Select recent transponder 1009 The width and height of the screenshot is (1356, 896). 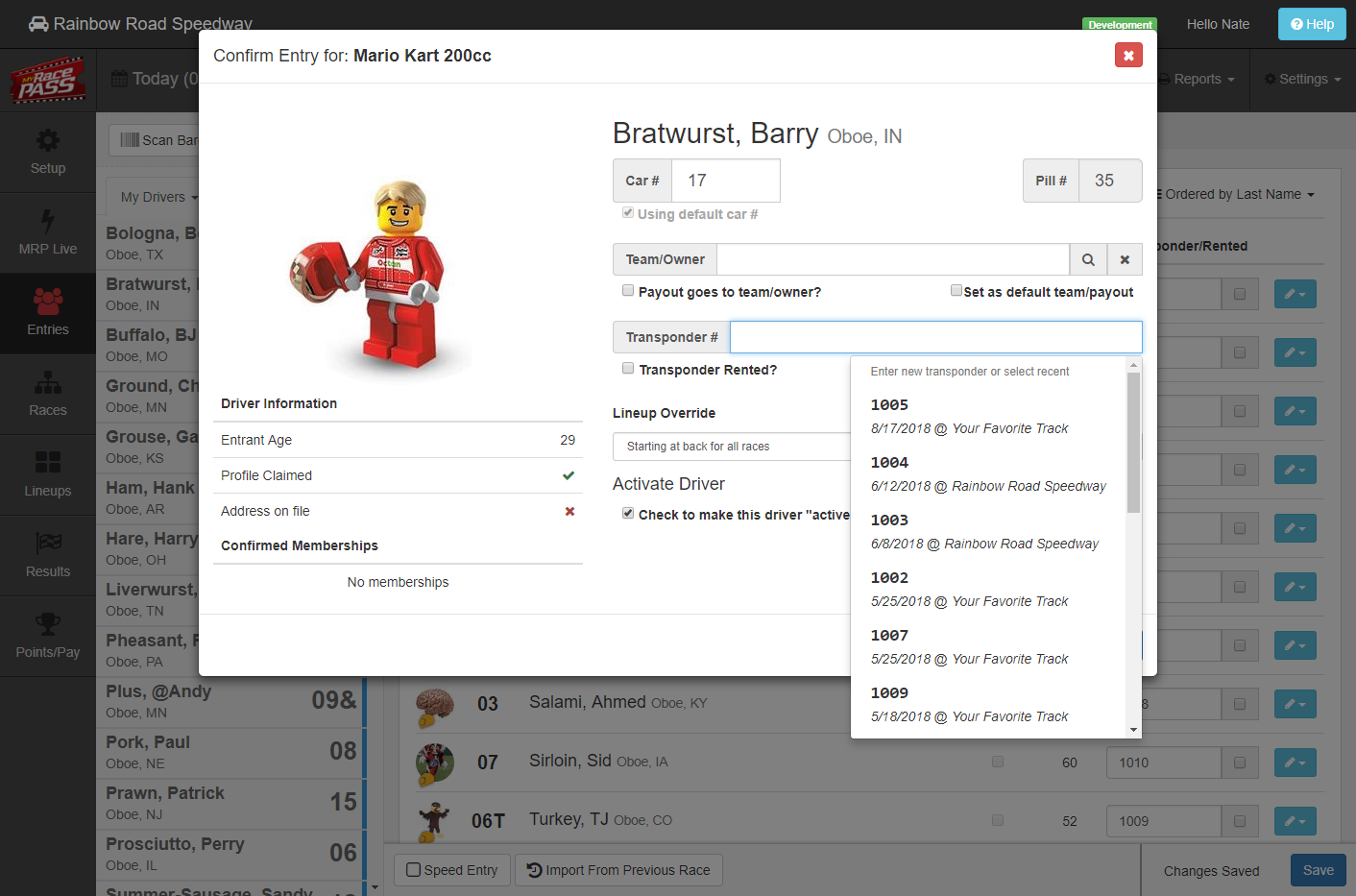[x=988, y=704]
